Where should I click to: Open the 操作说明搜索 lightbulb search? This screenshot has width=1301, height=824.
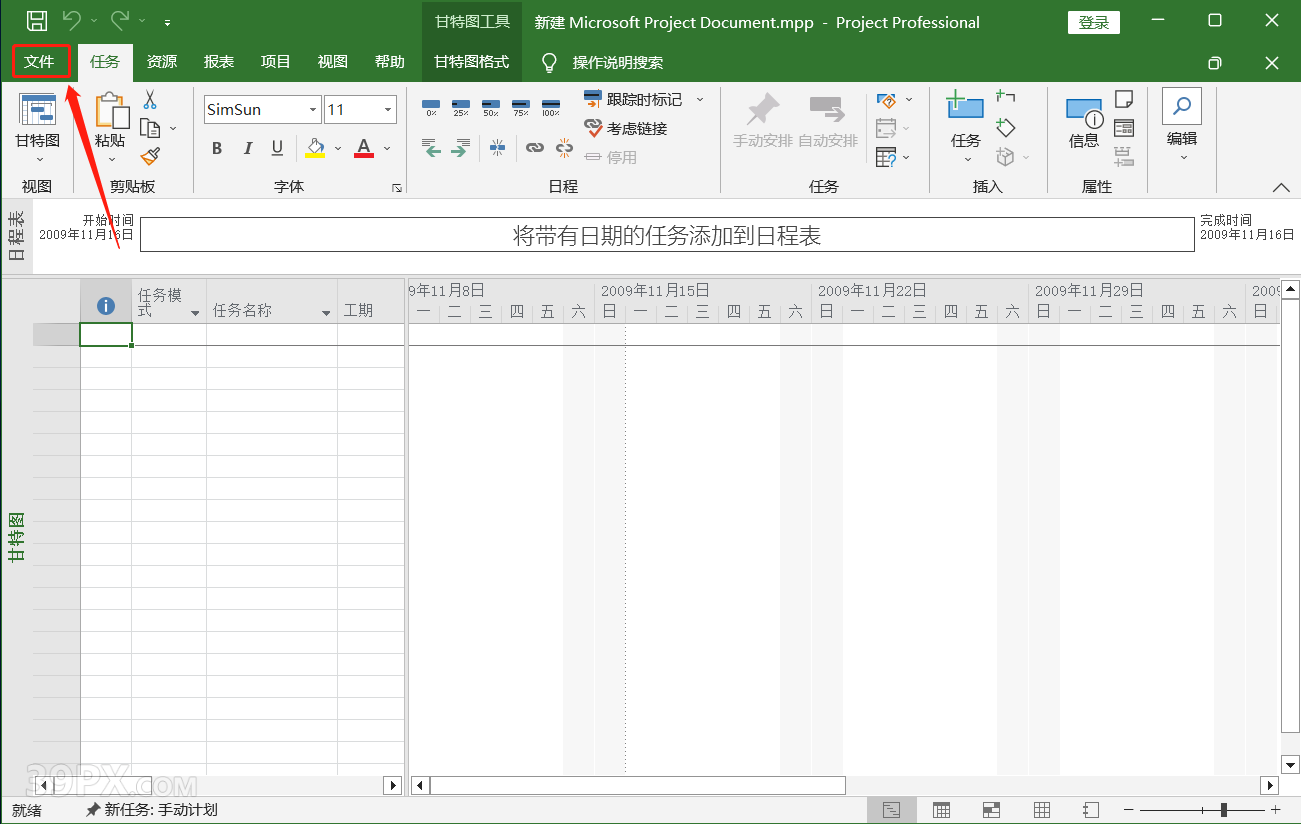click(549, 62)
